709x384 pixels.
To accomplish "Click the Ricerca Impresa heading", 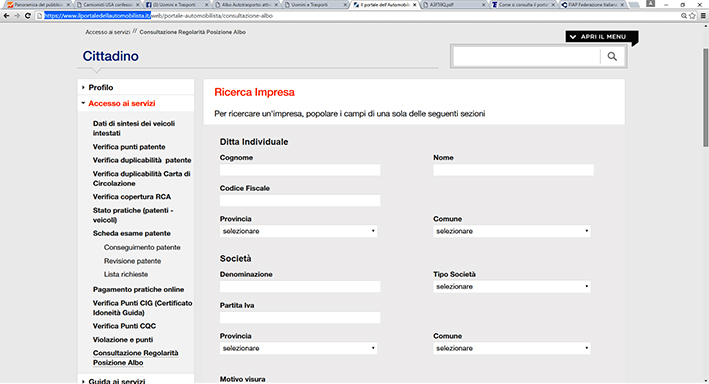I will (x=255, y=92).
